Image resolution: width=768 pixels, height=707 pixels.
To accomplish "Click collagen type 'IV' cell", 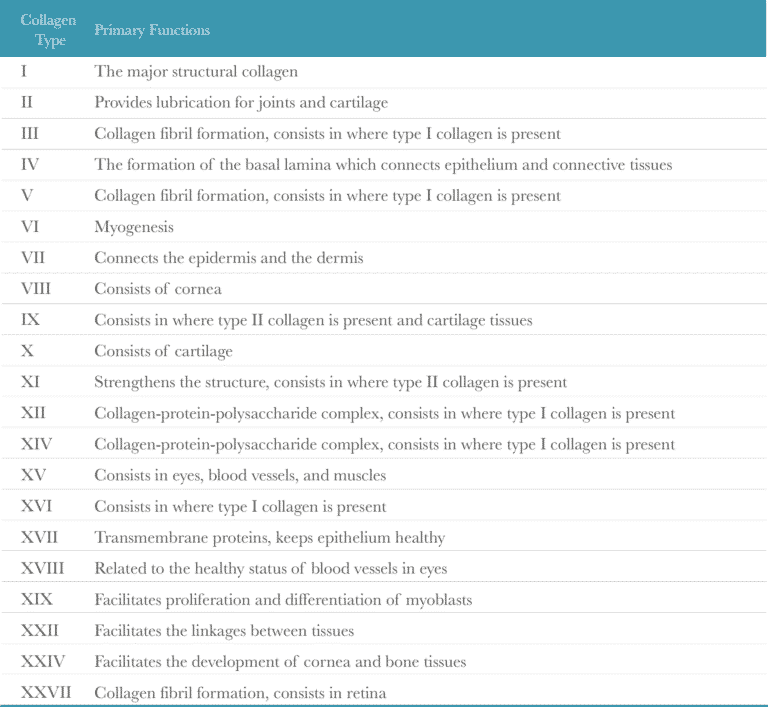I will (30, 165).
